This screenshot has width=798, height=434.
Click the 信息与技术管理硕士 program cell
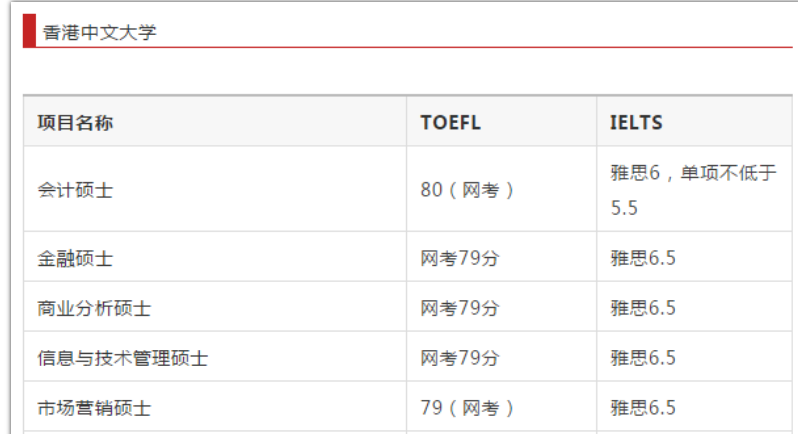coord(215,357)
